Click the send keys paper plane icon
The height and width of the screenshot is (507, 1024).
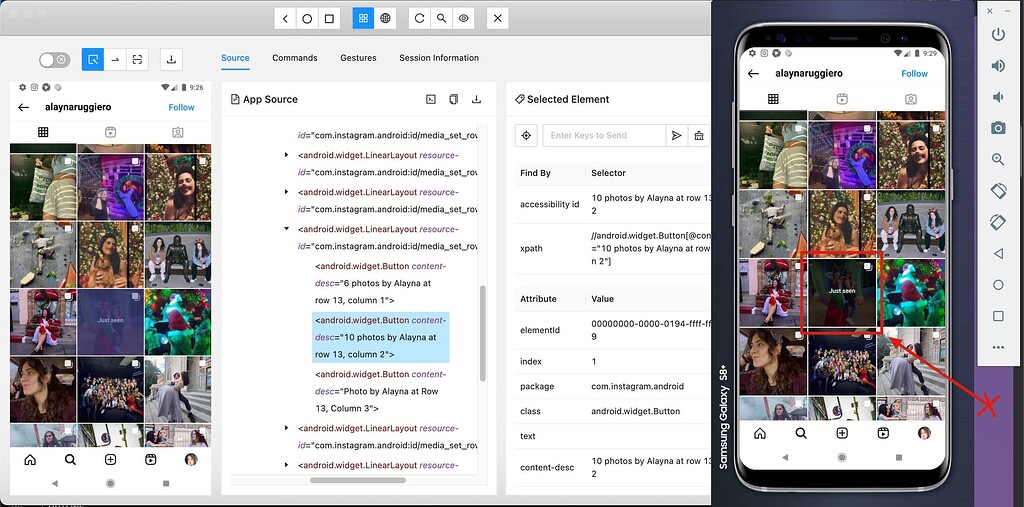click(677, 135)
